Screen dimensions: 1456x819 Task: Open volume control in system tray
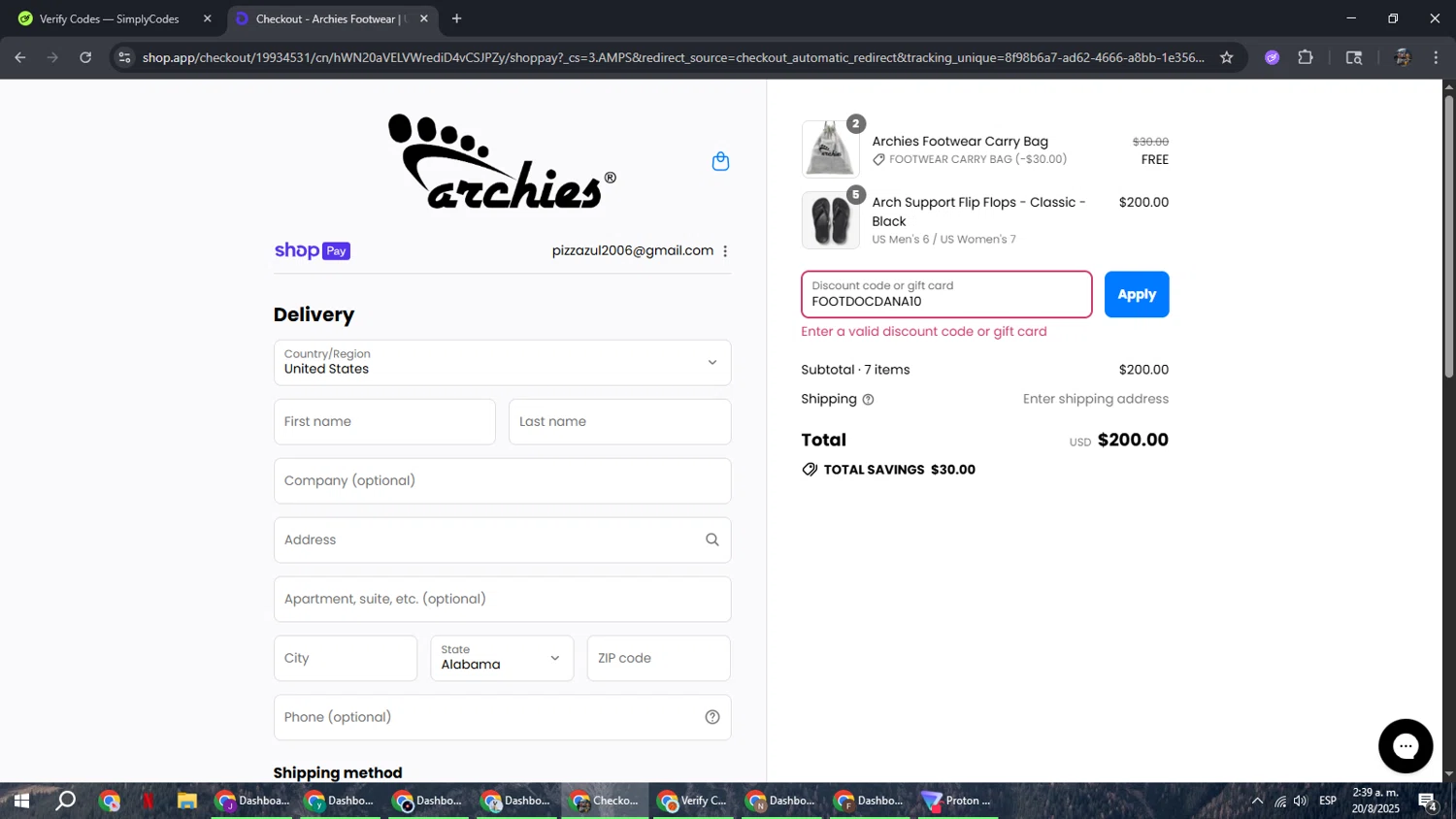click(1301, 801)
